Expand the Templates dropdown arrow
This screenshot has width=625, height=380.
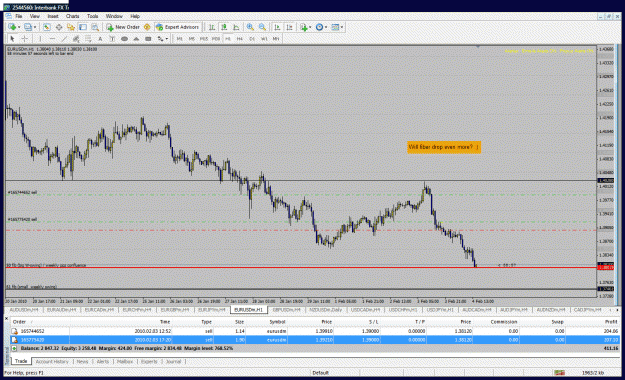[x=342, y=27]
